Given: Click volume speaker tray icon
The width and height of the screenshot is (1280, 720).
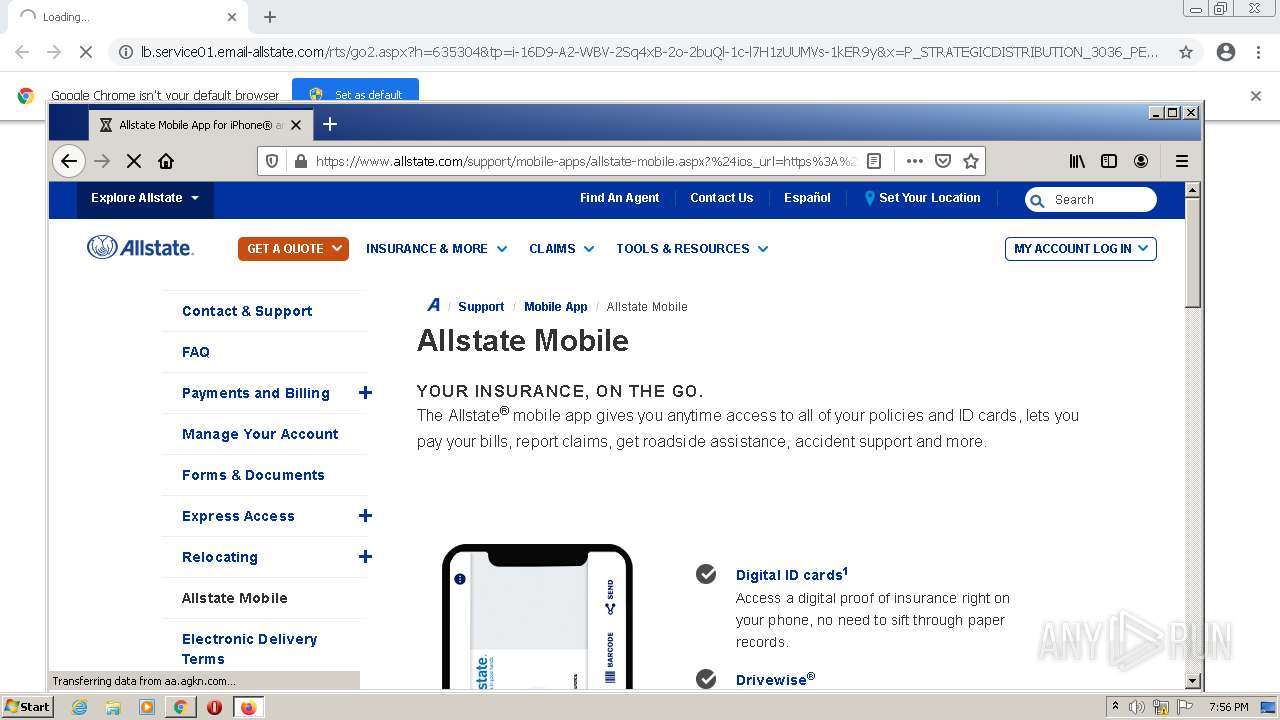Looking at the screenshot, I should 1138,707.
